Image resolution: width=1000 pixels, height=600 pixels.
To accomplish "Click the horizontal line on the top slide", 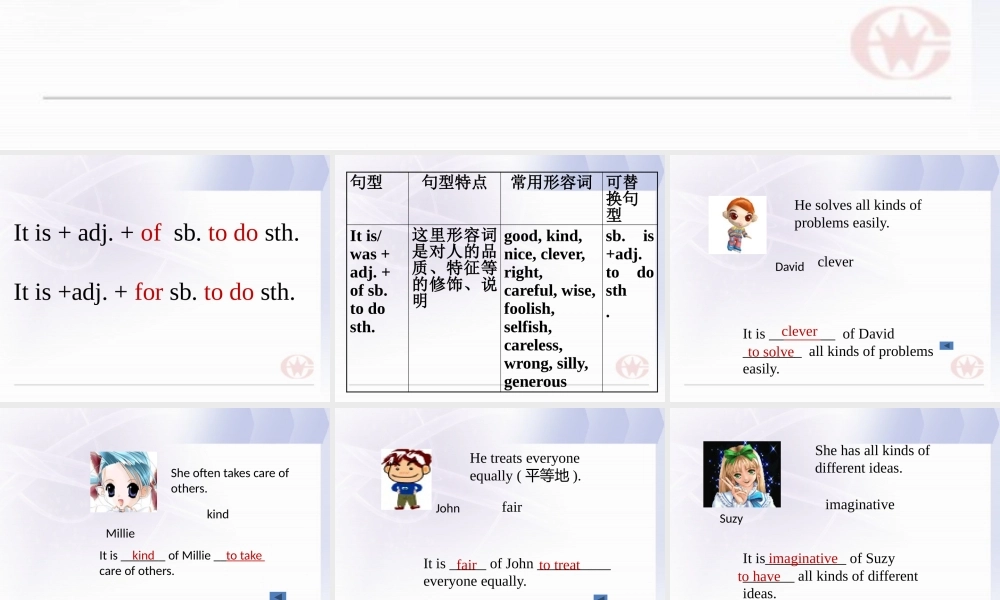I will point(497,98).
